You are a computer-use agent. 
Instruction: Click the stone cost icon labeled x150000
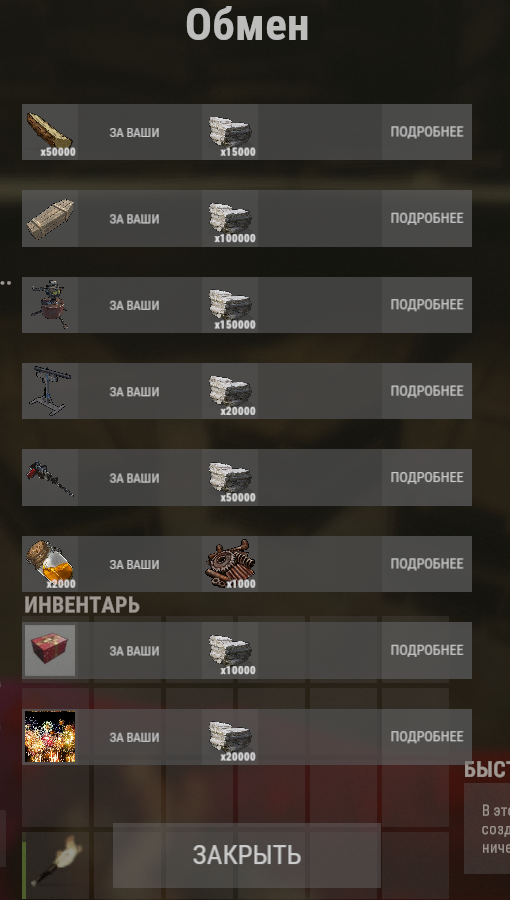pos(230,305)
